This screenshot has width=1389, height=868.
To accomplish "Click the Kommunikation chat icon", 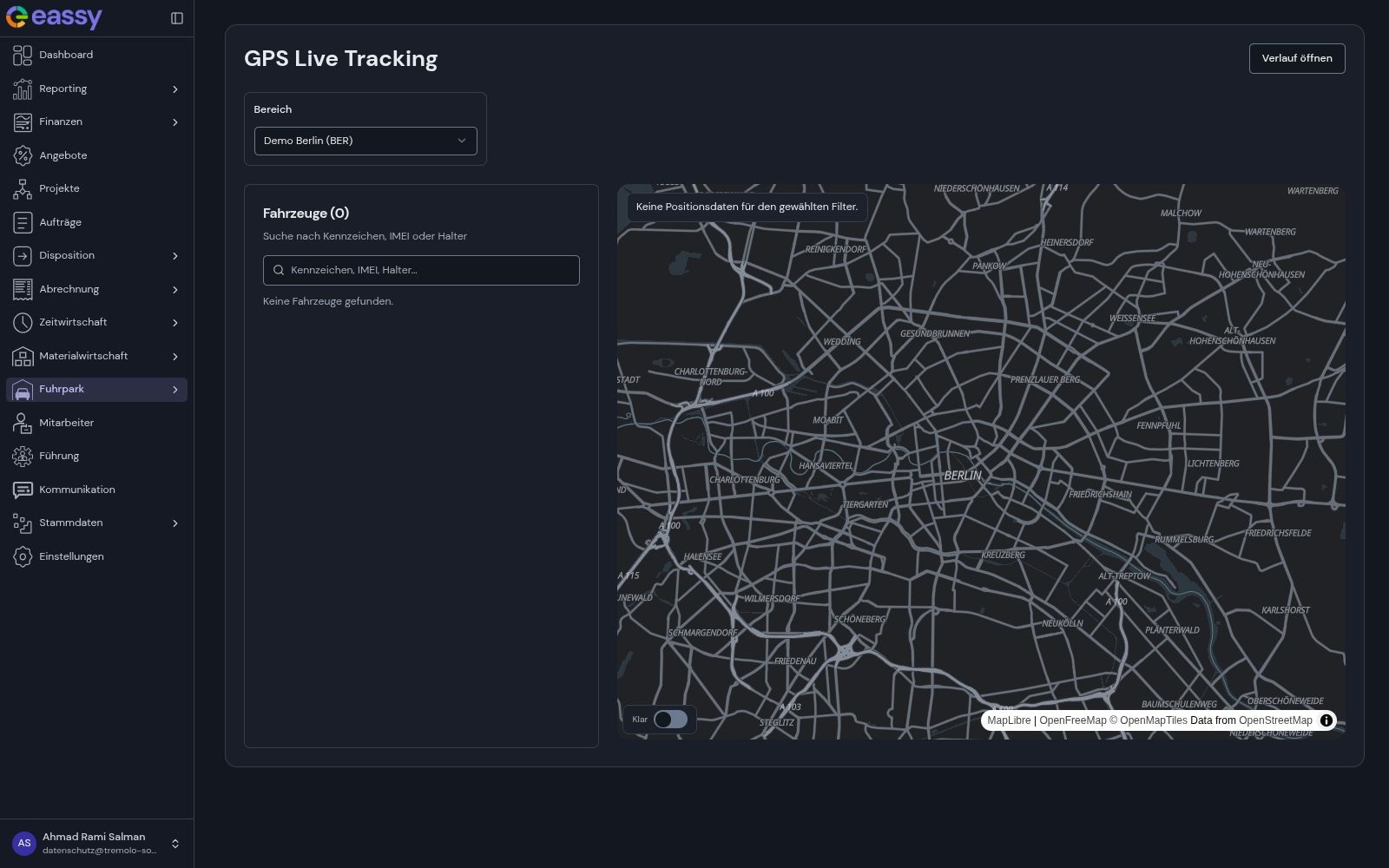I will [x=23, y=490].
